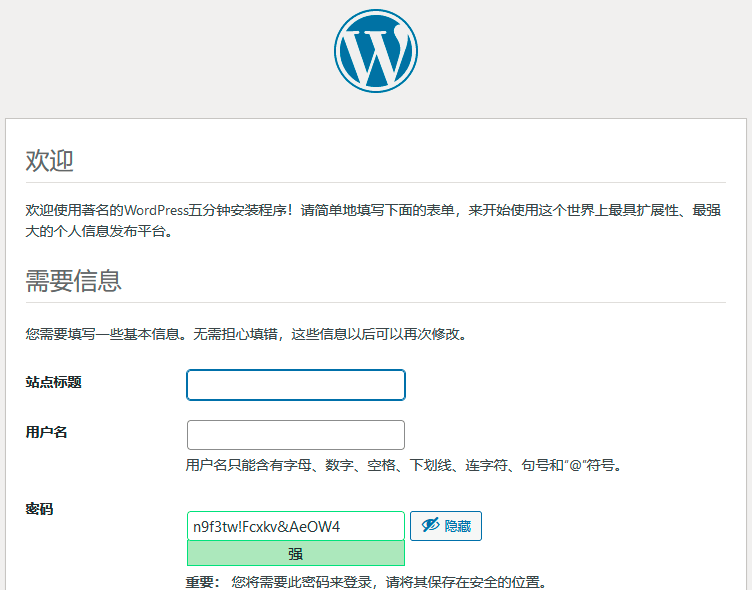Click the username rules hint text below 用户名
The width and height of the screenshot is (752, 590).
coord(404,465)
